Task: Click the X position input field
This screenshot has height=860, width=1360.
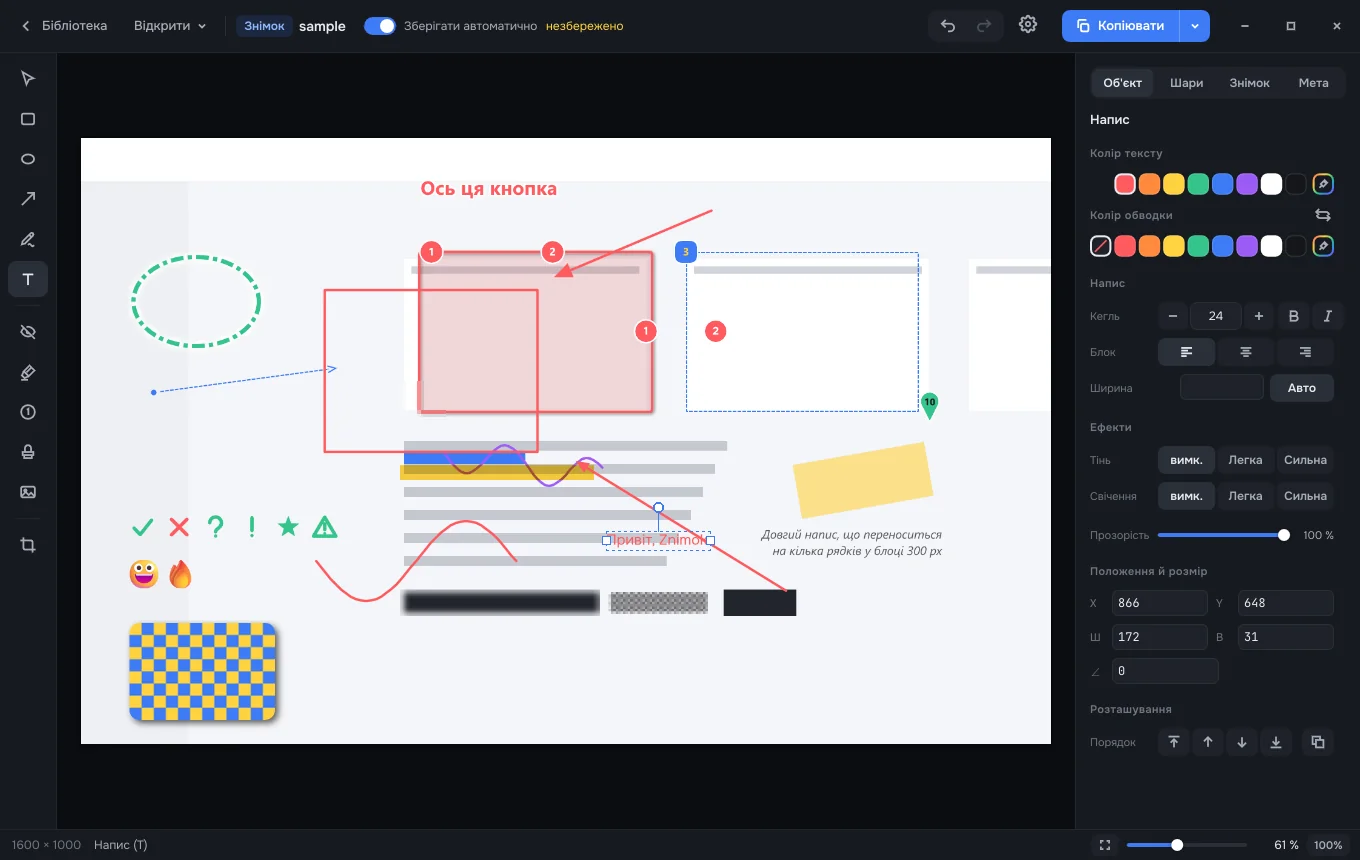Action: (x=1160, y=603)
